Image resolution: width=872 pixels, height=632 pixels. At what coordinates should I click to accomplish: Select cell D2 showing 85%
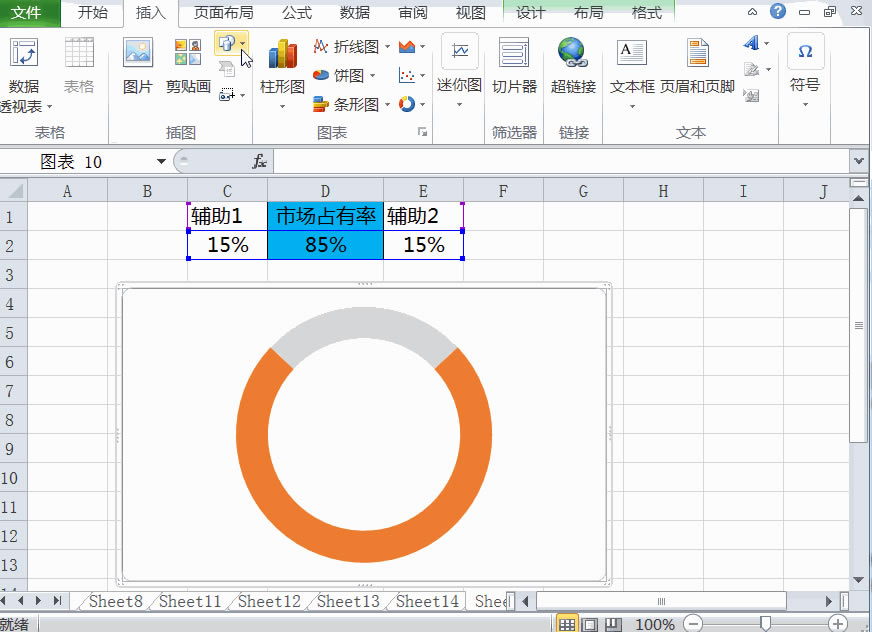pos(325,245)
